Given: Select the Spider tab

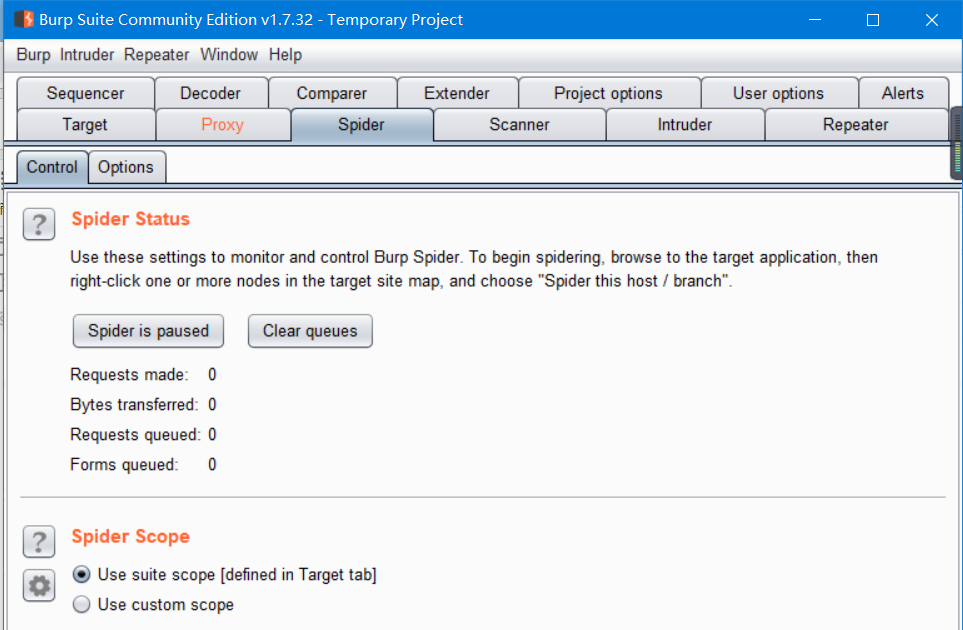Looking at the screenshot, I should 361,125.
